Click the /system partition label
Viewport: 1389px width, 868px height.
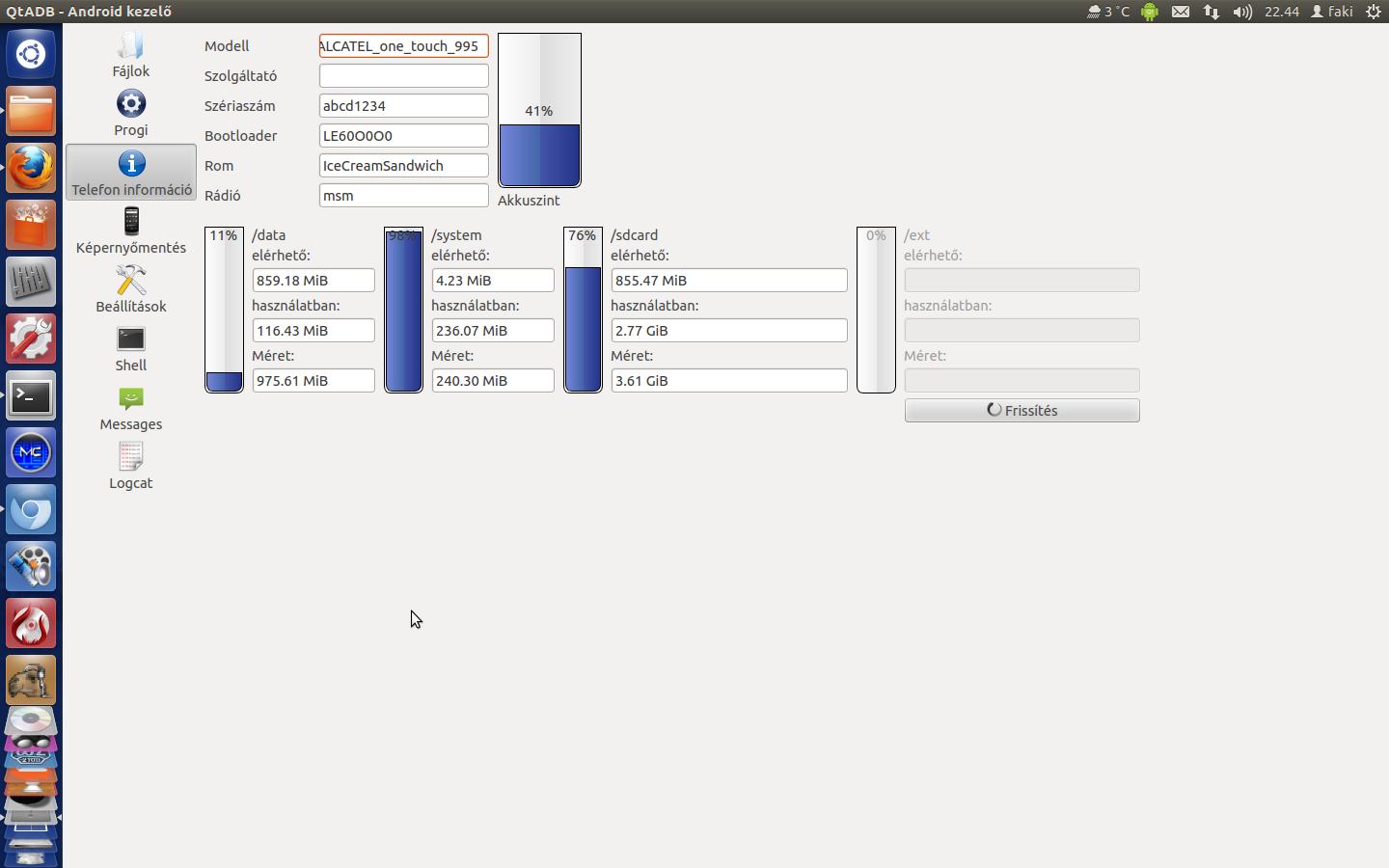click(456, 235)
